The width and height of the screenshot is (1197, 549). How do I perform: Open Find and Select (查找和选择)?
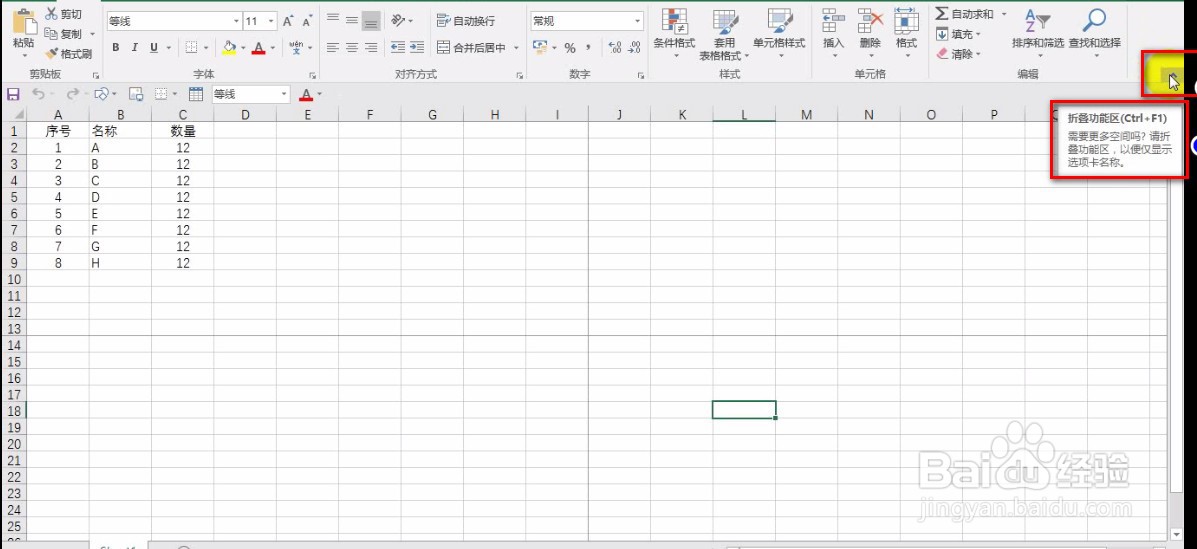click(1095, 31)
